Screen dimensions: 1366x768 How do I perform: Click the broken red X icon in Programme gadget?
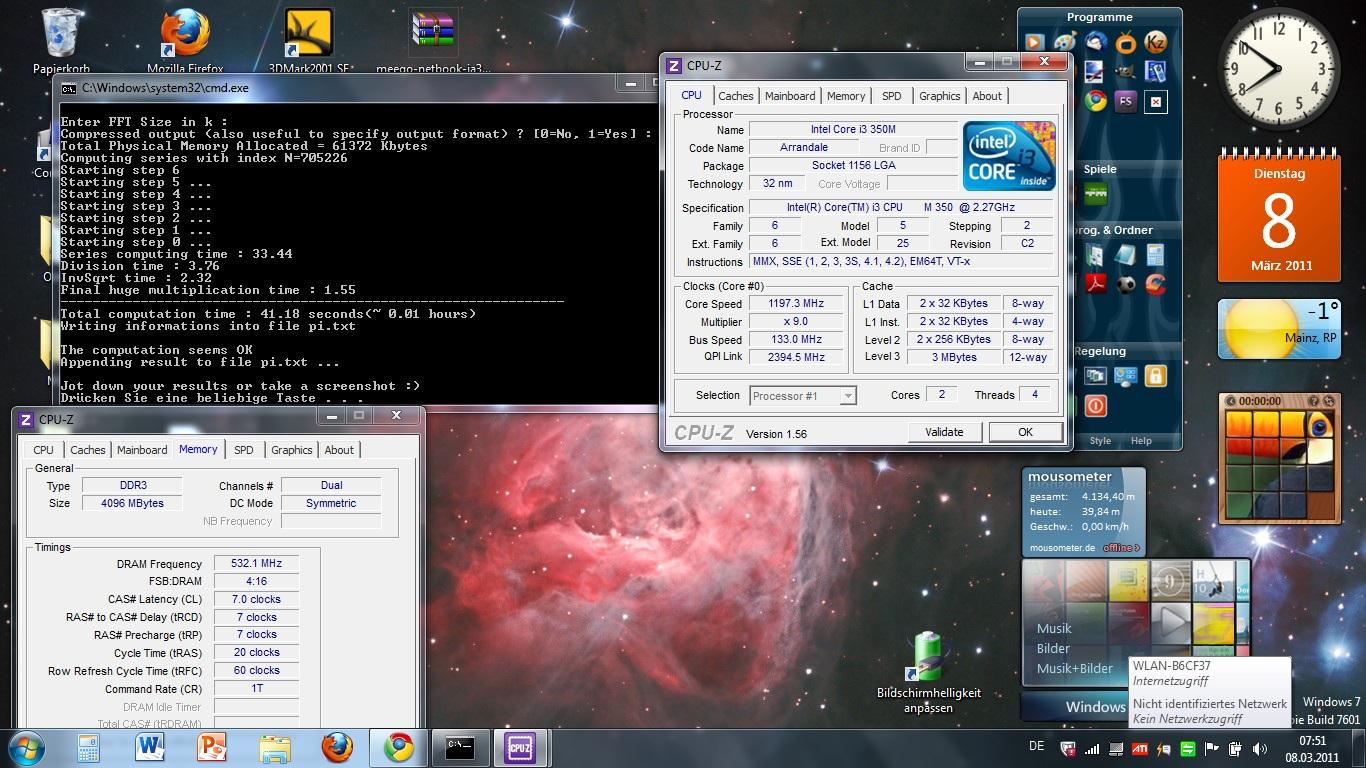coord(1155,101)
